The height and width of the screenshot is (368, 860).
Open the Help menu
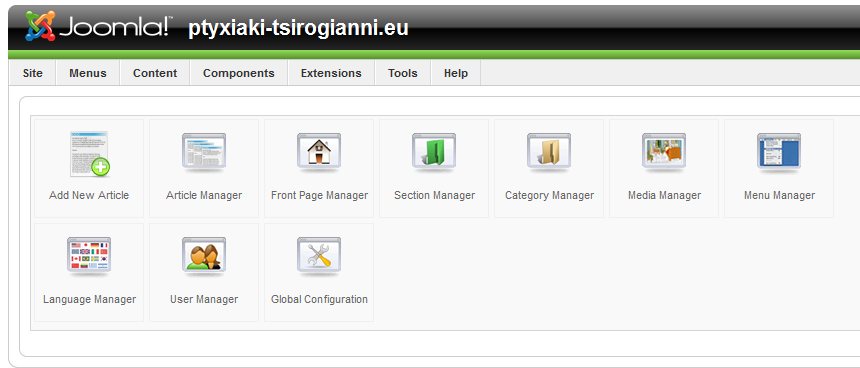(x=456, y=73)
